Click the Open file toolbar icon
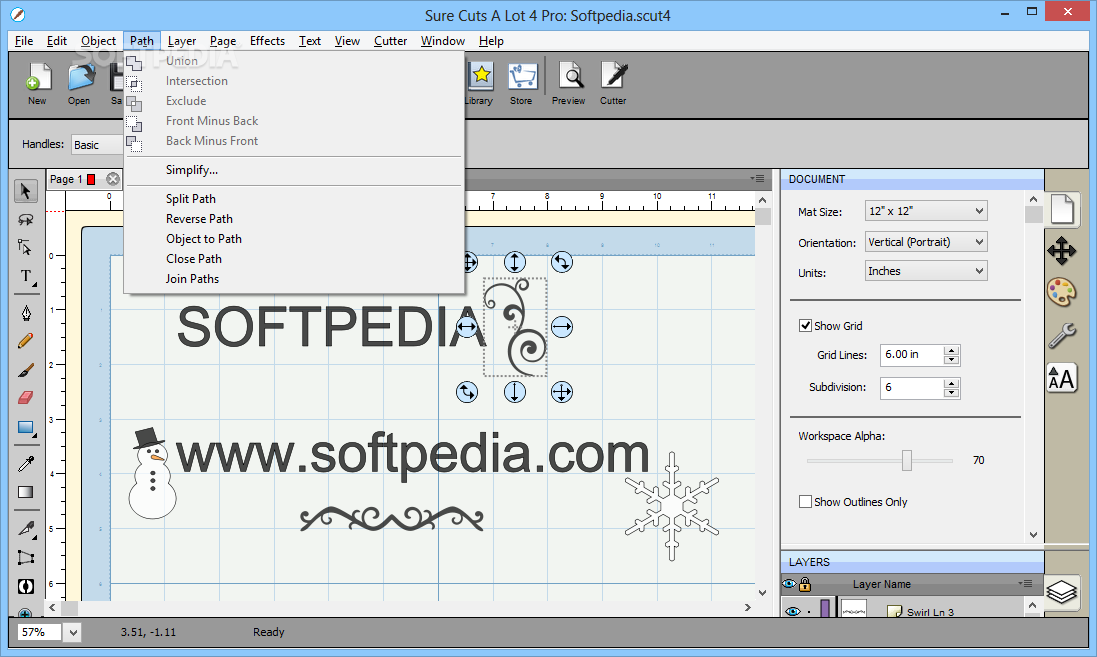Image resolution: width=1097 pixels, height=657 pixels. 79,83
